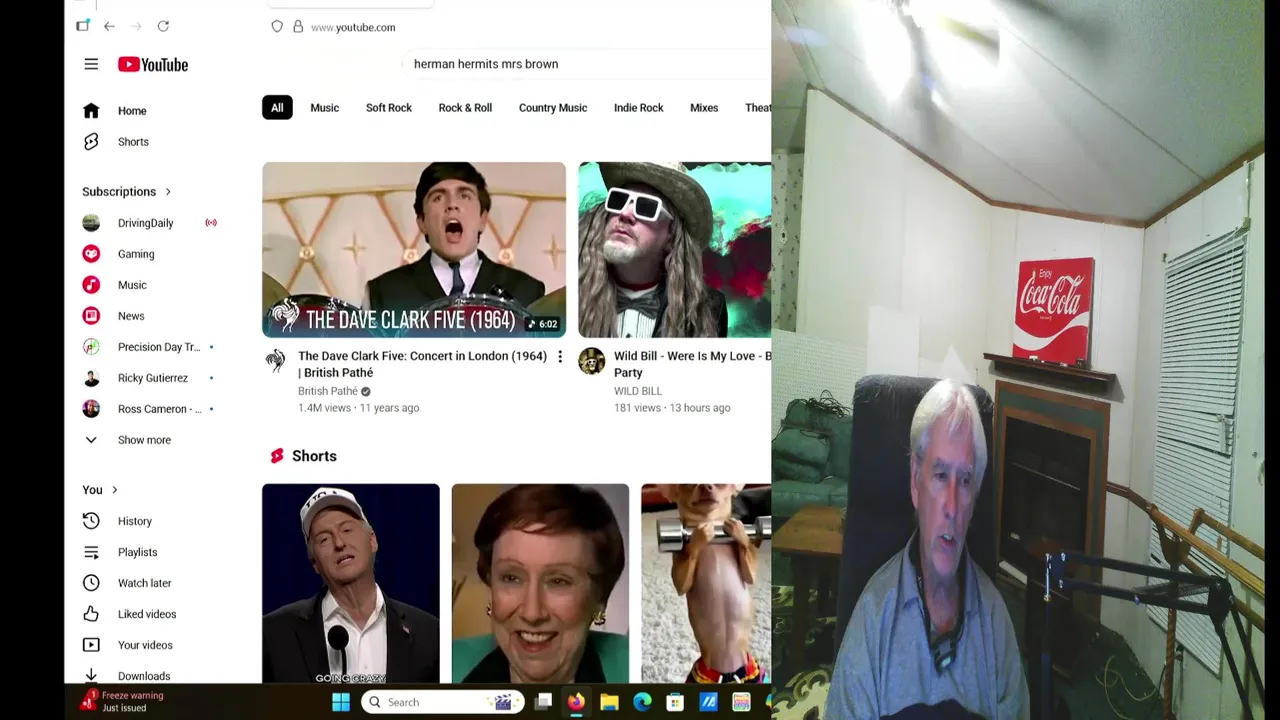Select the Indie Rock filter chip
1280x720 pixels.
pyautogui.click(x=639, y=108)
